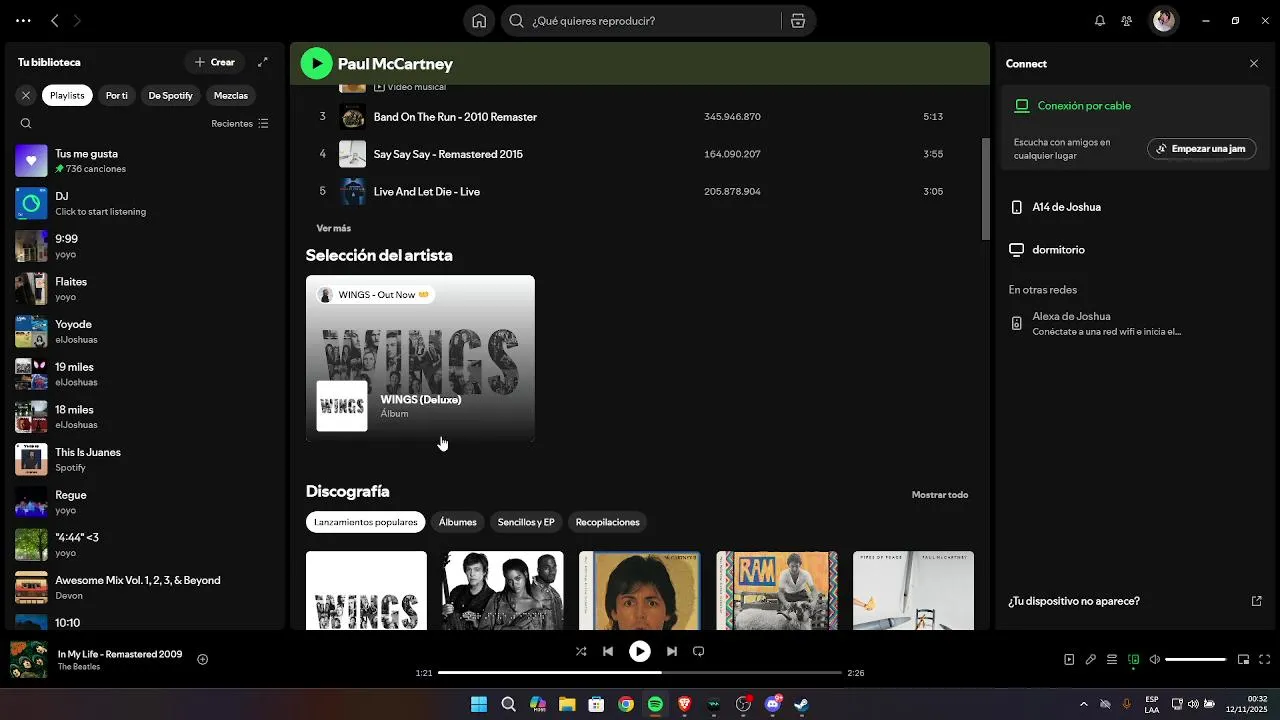Open Windows Start menu
The image size is (1280, 720).
click(479, 704)
